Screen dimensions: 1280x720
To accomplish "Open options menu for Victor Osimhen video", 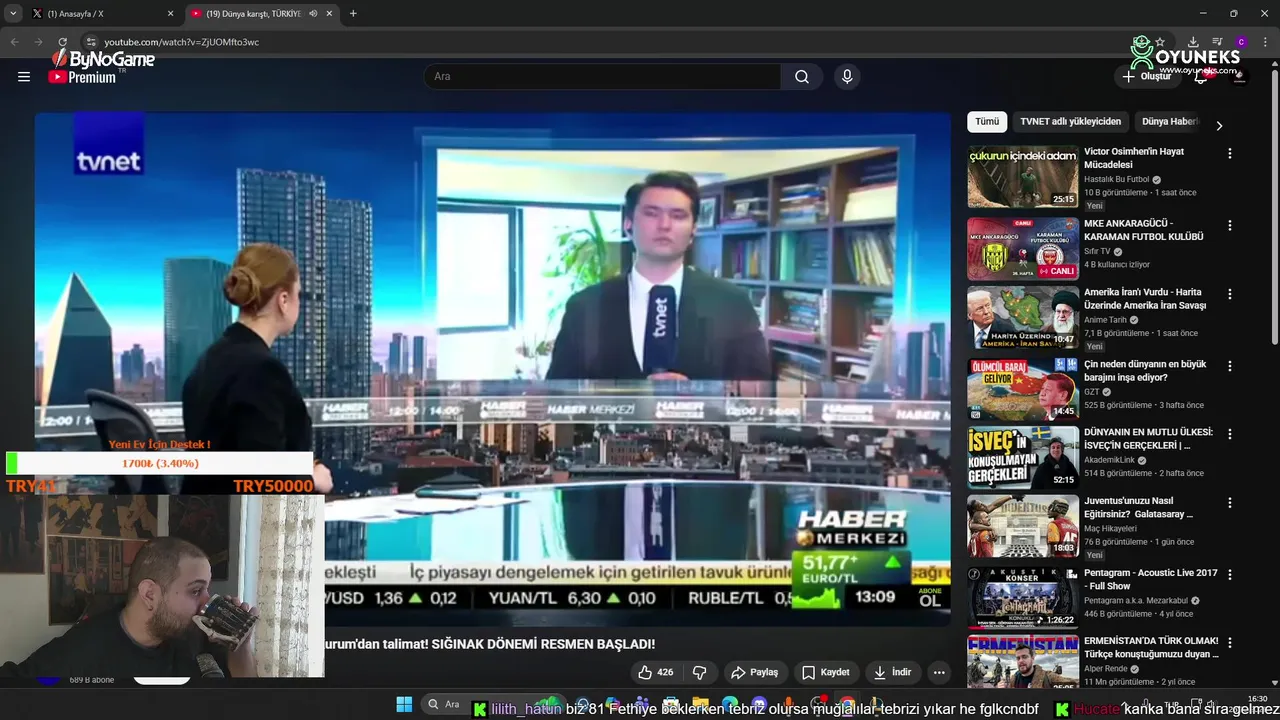I will click(1230, 154).
